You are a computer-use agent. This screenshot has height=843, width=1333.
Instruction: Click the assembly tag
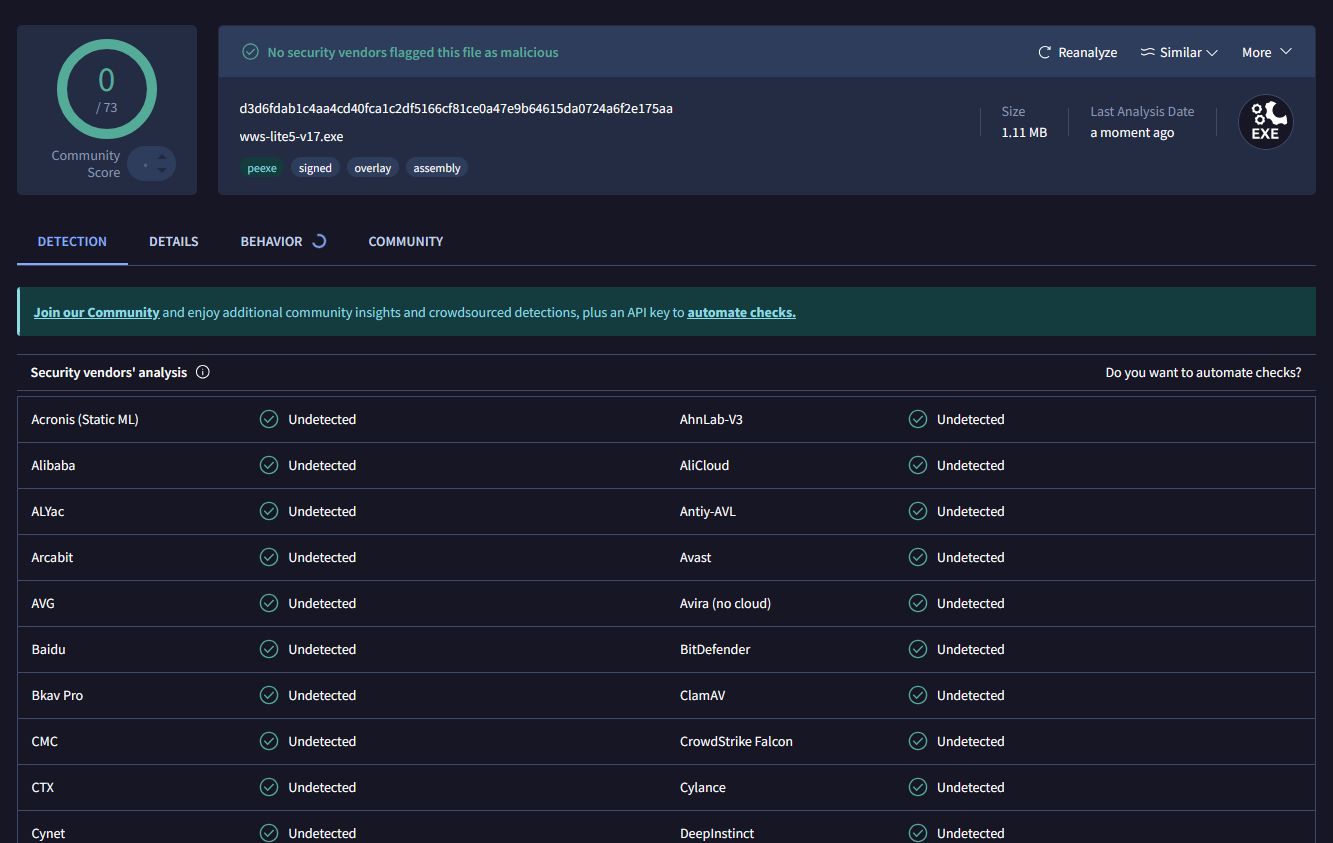pyautogui.click(x=437, y=168)
